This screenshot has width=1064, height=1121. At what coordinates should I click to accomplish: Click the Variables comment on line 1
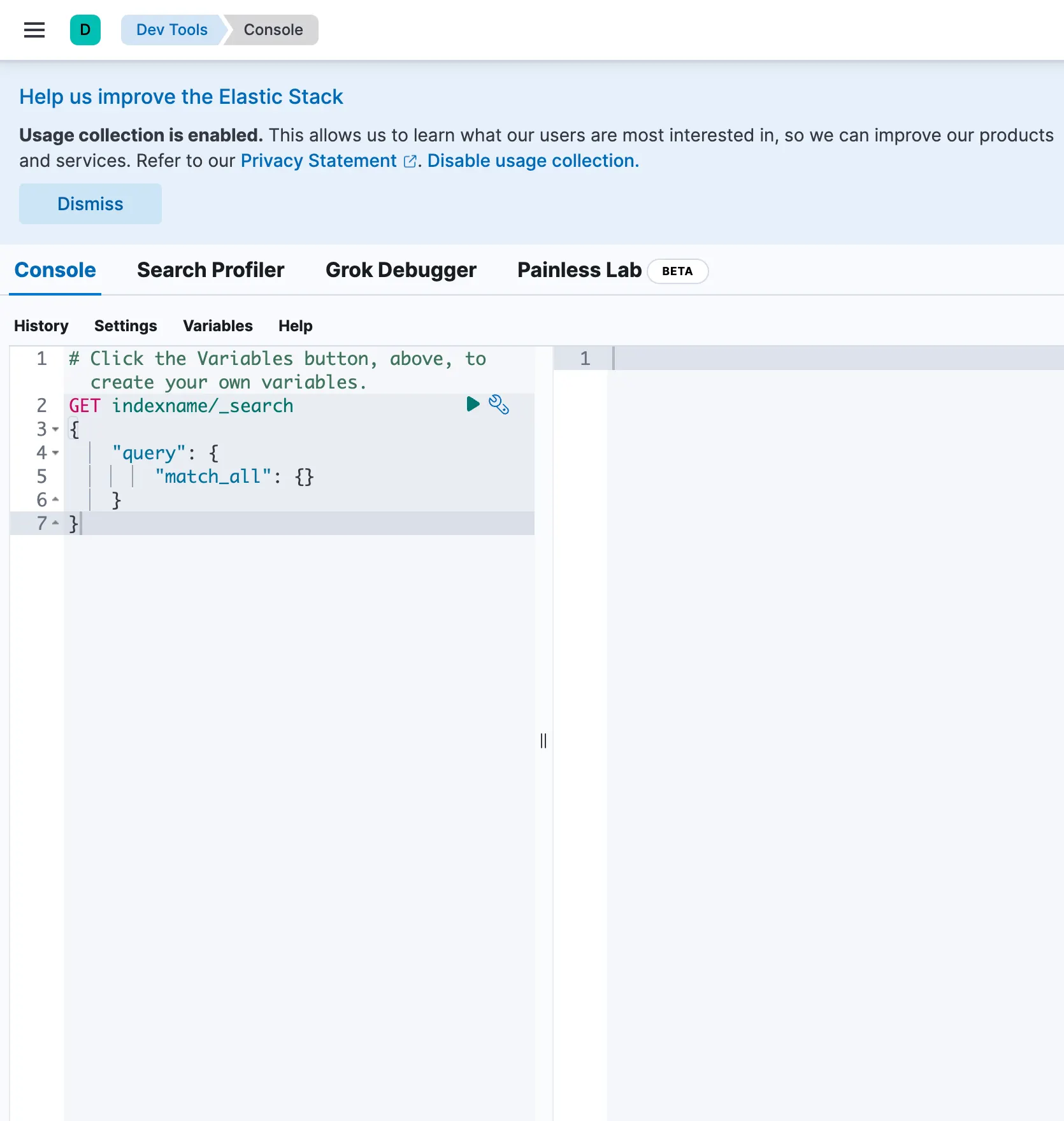[277, 371]
